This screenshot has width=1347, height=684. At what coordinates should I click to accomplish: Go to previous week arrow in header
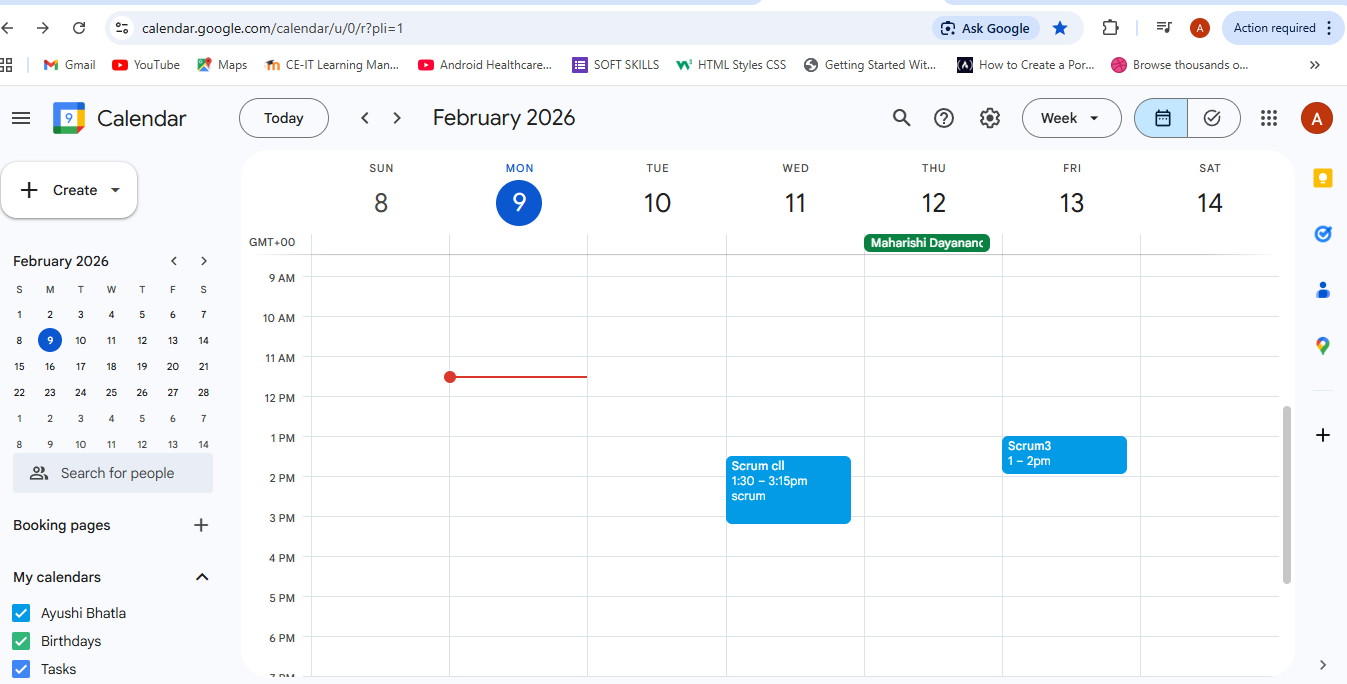tap(365, 118)
